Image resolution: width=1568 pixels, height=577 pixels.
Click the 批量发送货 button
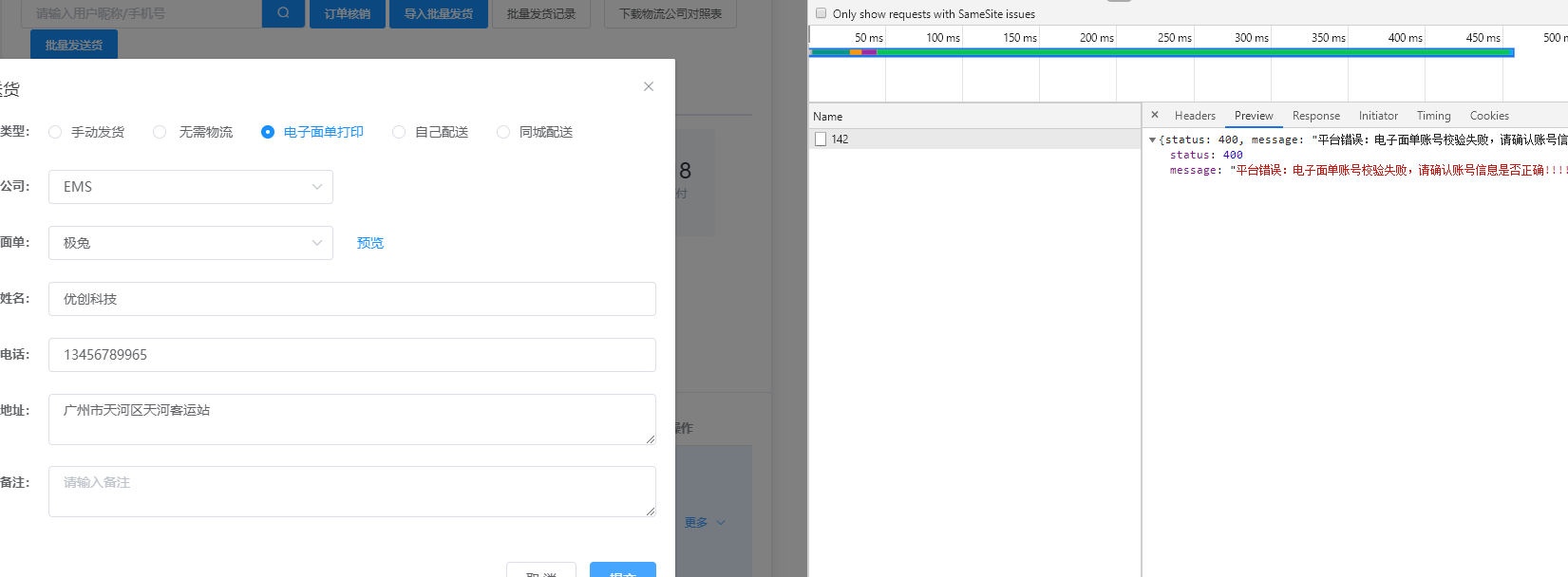pos(74,45)
